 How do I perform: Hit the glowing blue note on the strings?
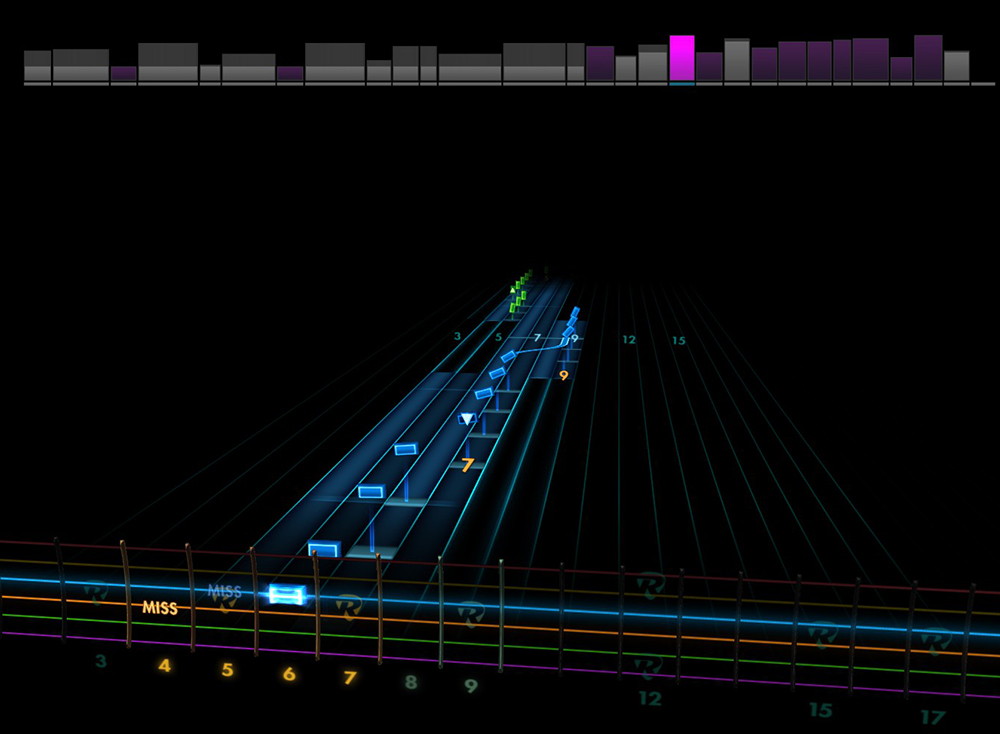pos(287,594)
